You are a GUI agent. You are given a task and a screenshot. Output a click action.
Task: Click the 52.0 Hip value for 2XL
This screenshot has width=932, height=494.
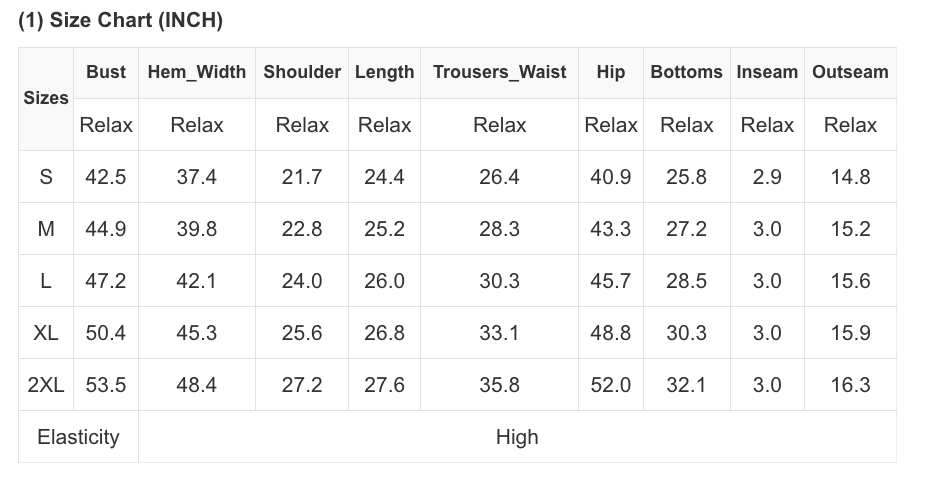610,385
